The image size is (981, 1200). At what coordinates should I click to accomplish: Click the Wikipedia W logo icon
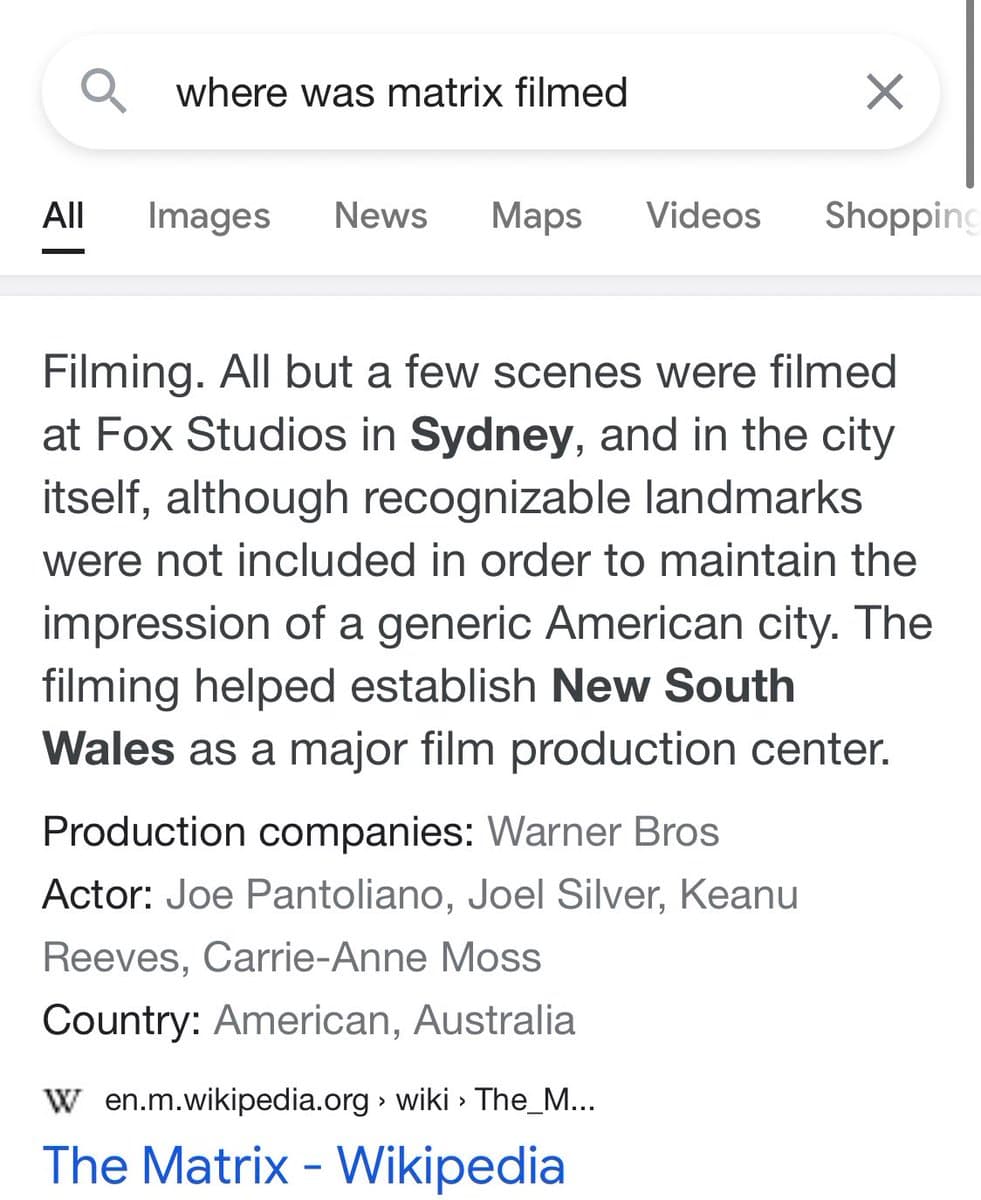tap(62, 1099)
